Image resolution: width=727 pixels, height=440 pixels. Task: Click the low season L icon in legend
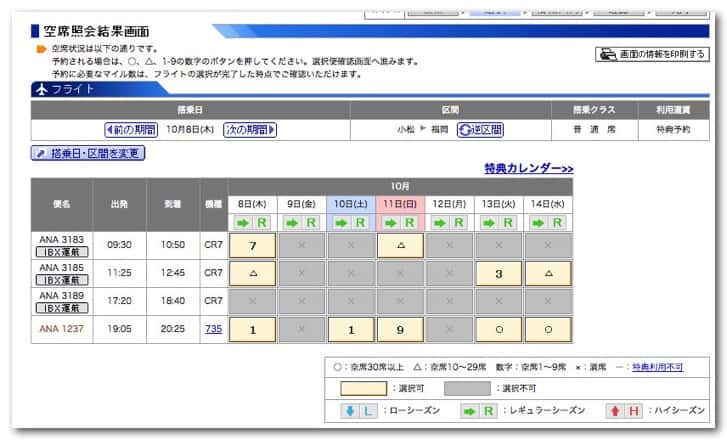coord(359,411)
